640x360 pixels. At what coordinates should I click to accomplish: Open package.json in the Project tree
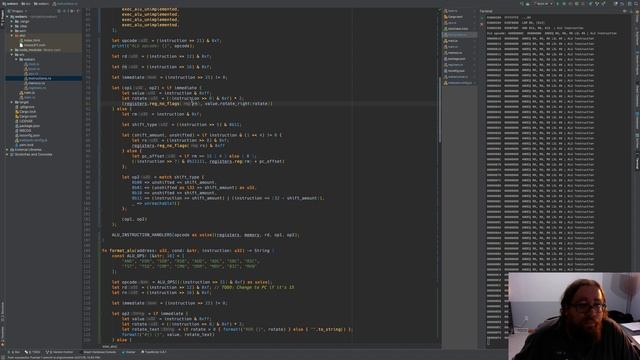point(29,126)
